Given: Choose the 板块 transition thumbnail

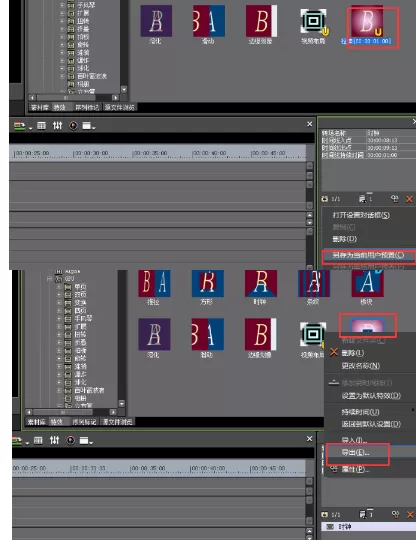Looking at the screenshot, I should tap(367, 284).
